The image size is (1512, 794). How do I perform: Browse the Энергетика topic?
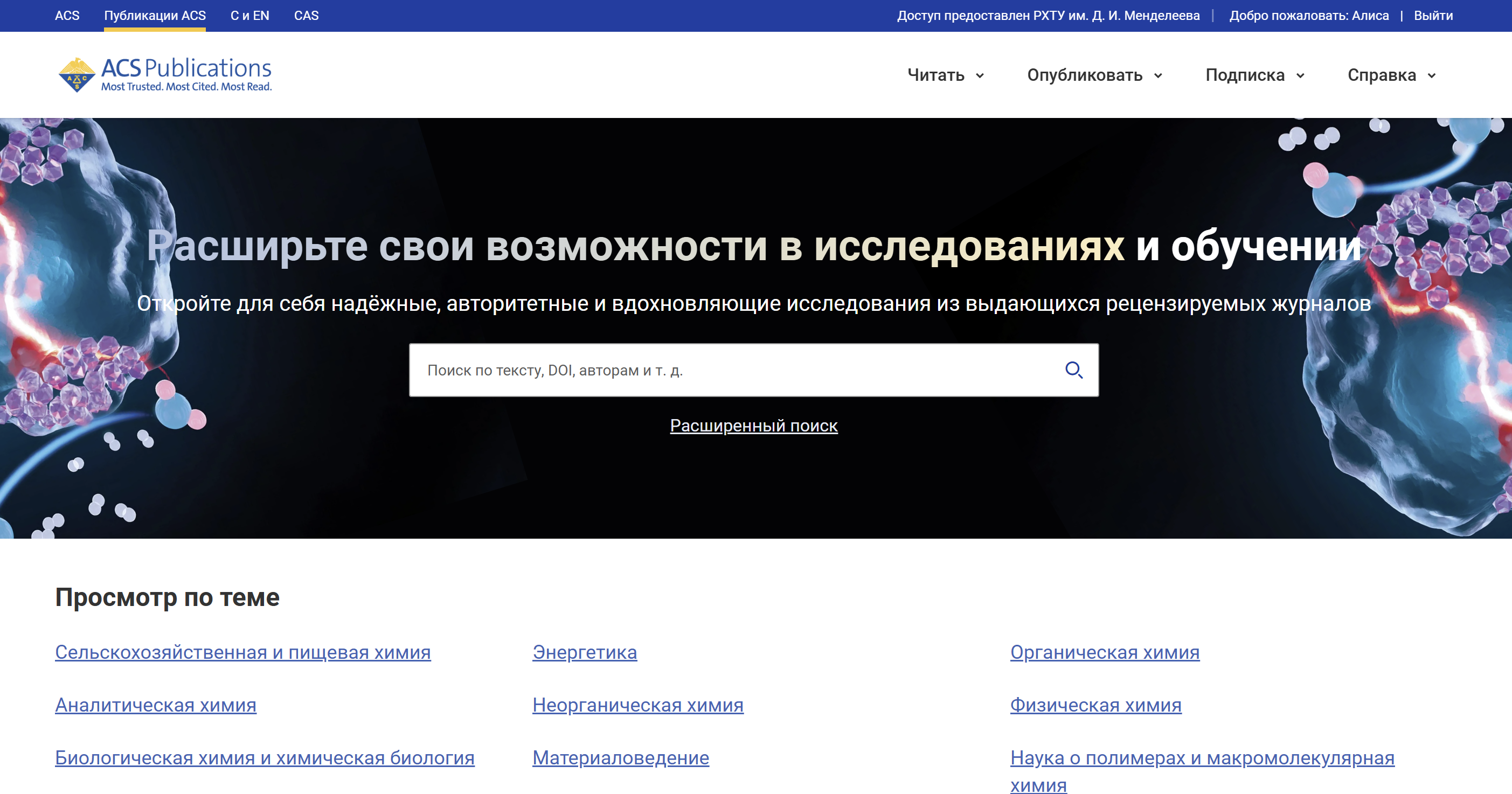[584, 652]
